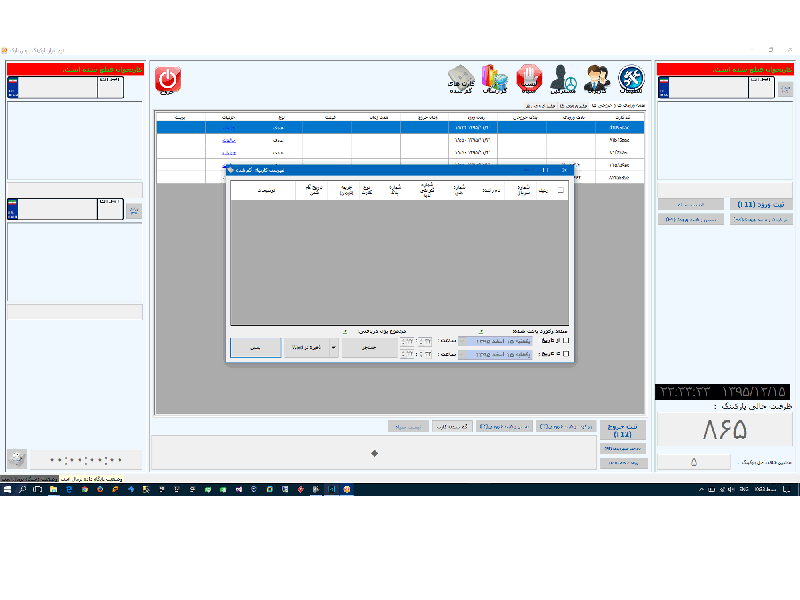Click the Windows Start button

8,489
